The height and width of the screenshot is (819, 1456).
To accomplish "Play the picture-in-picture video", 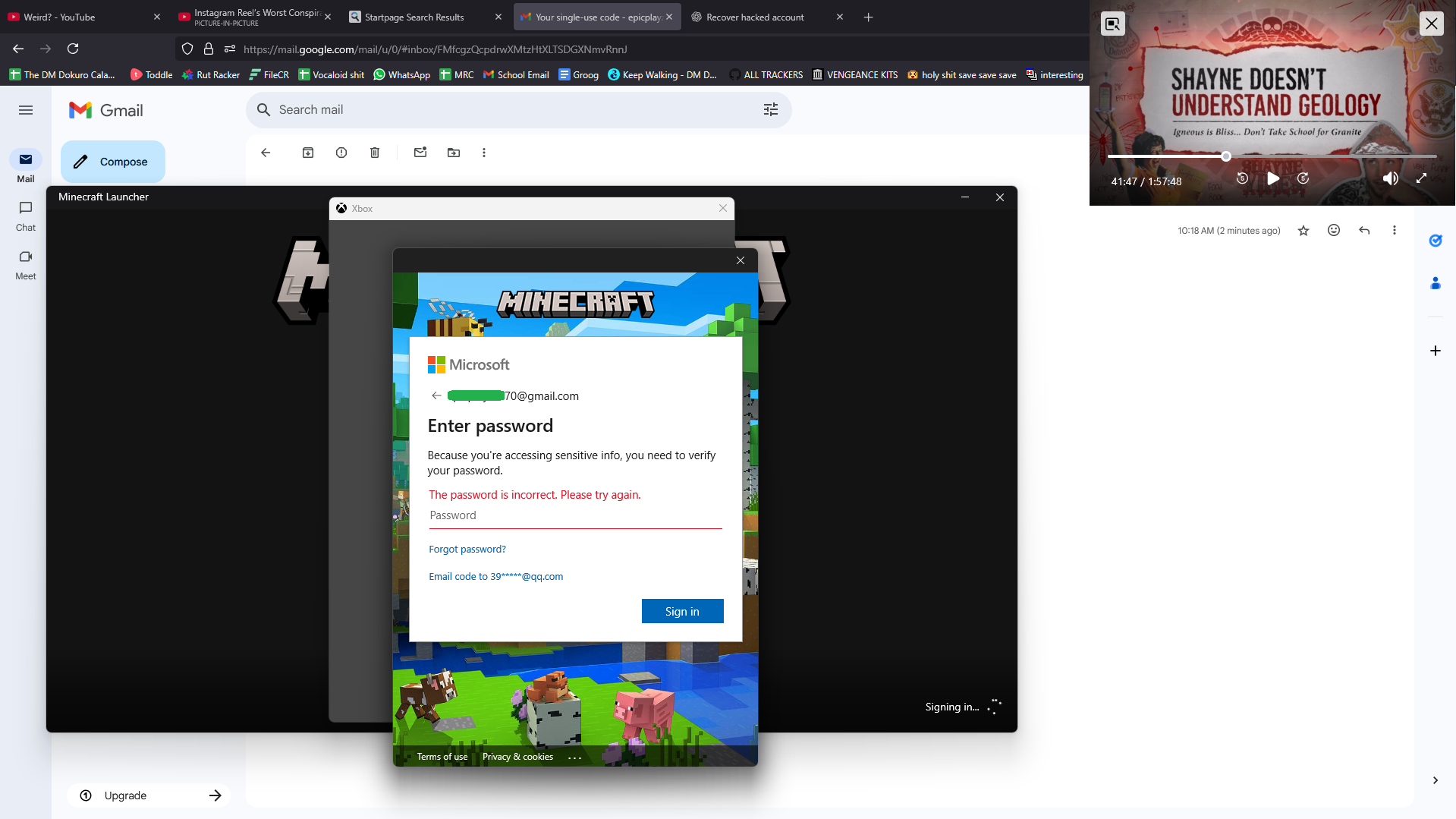I will [x=1273, y=178].
